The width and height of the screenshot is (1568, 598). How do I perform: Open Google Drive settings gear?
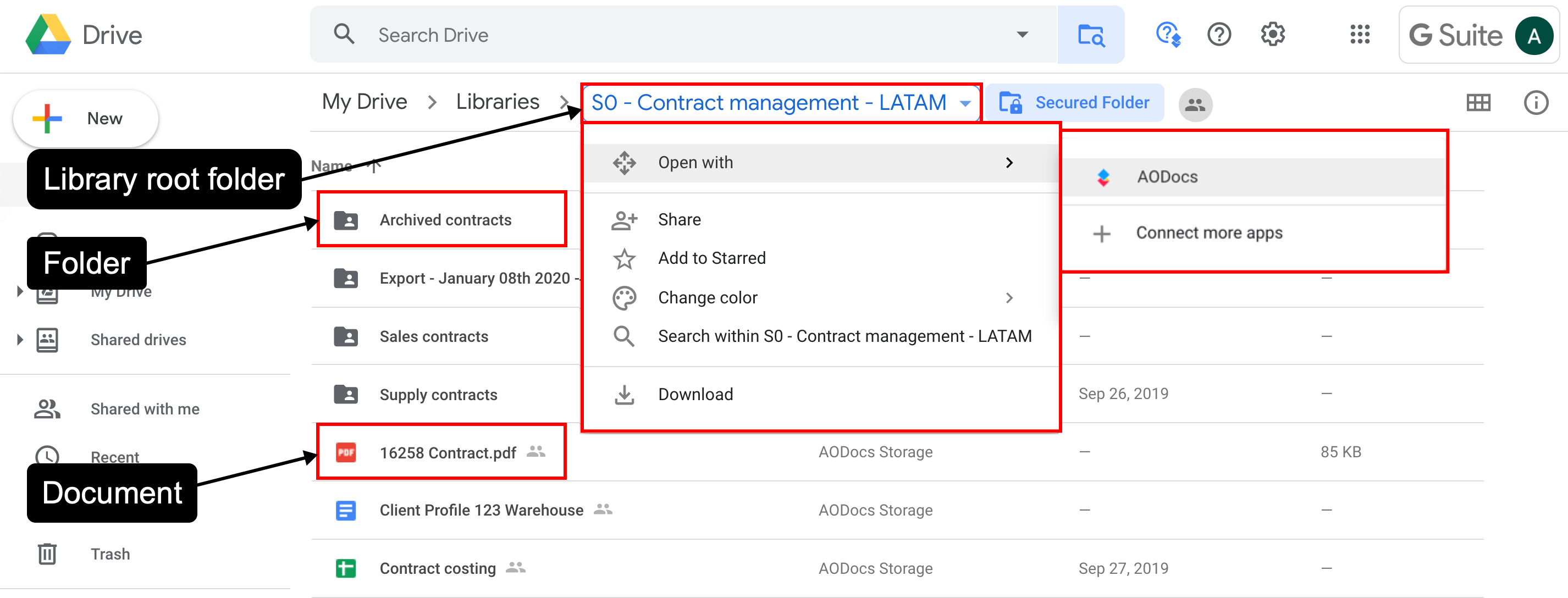pos(1272,35)
